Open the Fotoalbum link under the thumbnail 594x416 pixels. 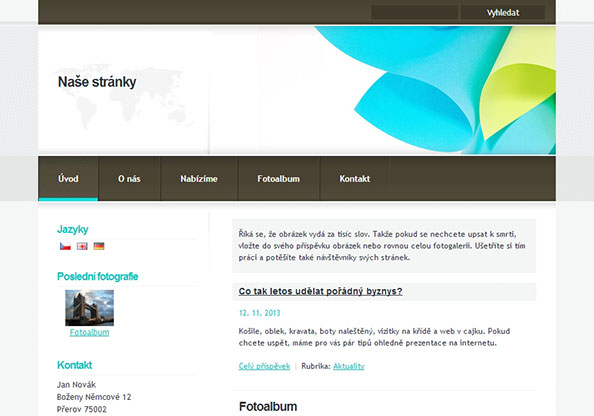pos(89,332)
